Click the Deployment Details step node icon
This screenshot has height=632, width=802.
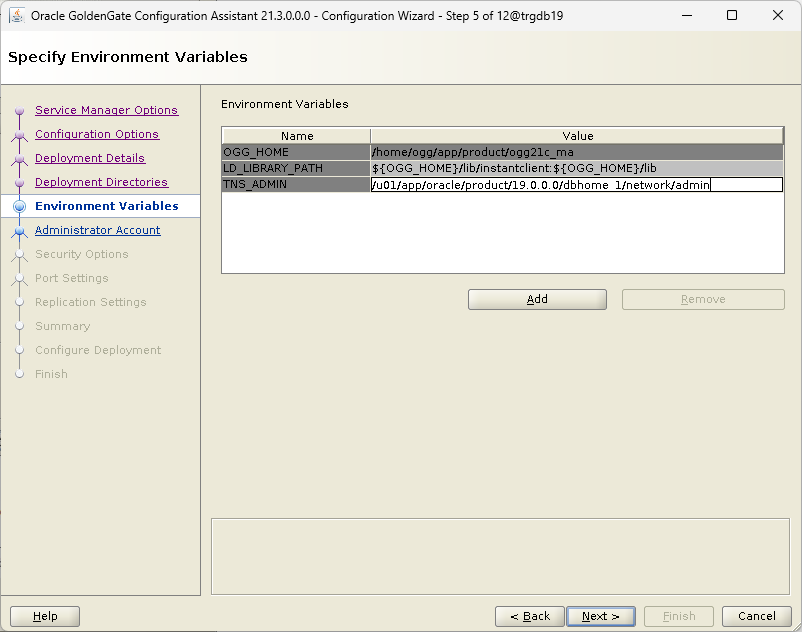[x=19, y=159]
